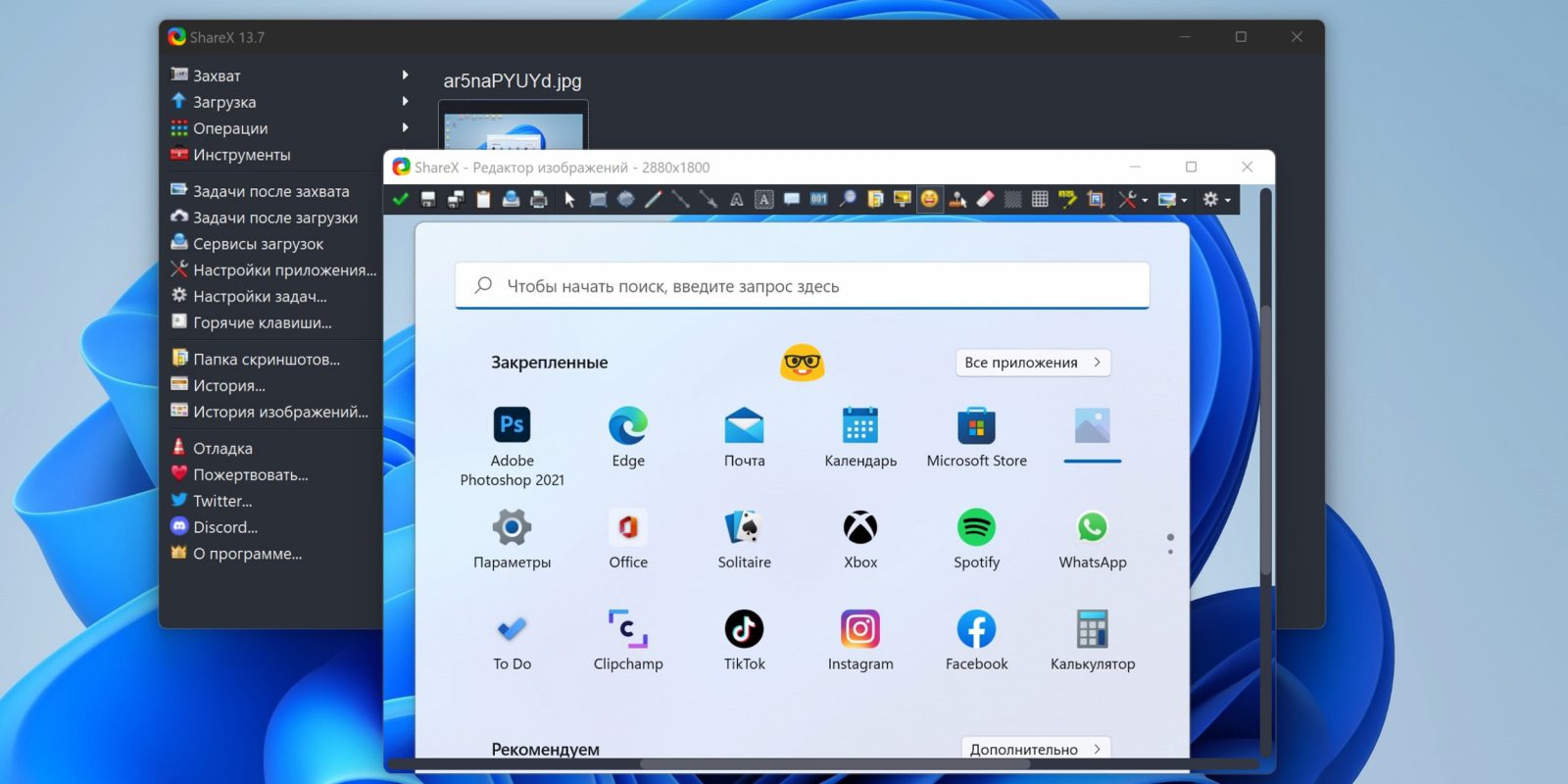Choose the Arrow drawing tool
The height and width of the screenshot is (784, 1568).
(x=708, y=199)
